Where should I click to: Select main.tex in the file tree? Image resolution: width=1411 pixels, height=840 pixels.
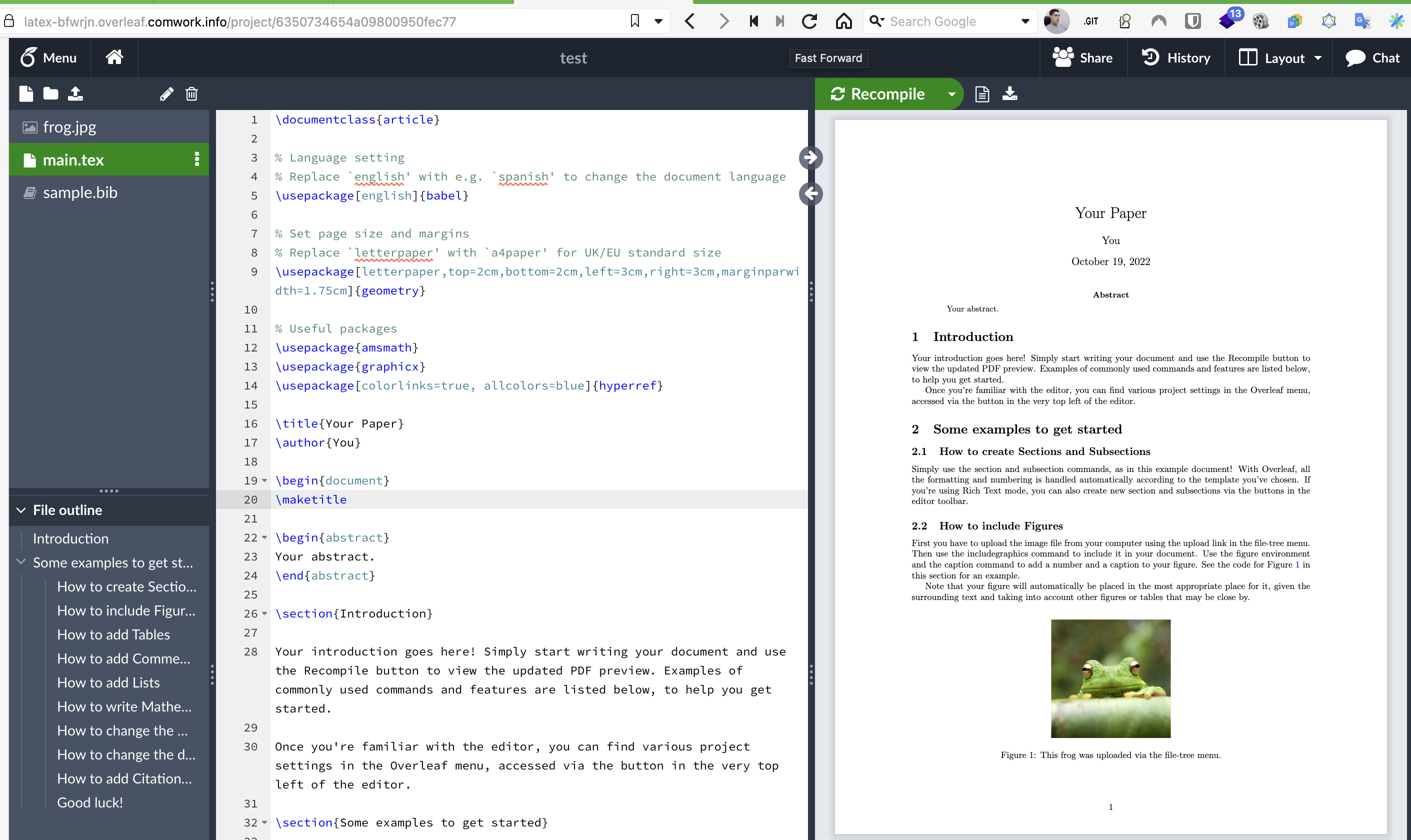tap(109, 159)
